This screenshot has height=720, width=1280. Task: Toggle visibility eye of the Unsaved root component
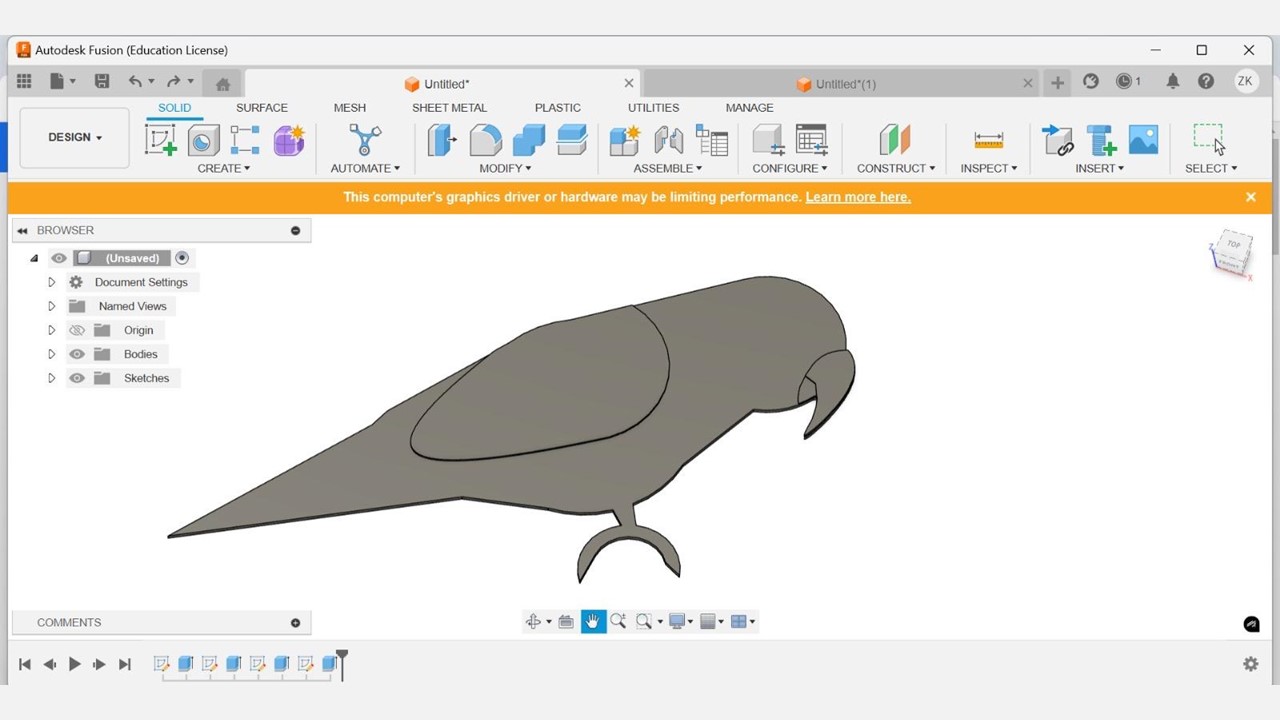pyautogui.click(x=59, y=258)
